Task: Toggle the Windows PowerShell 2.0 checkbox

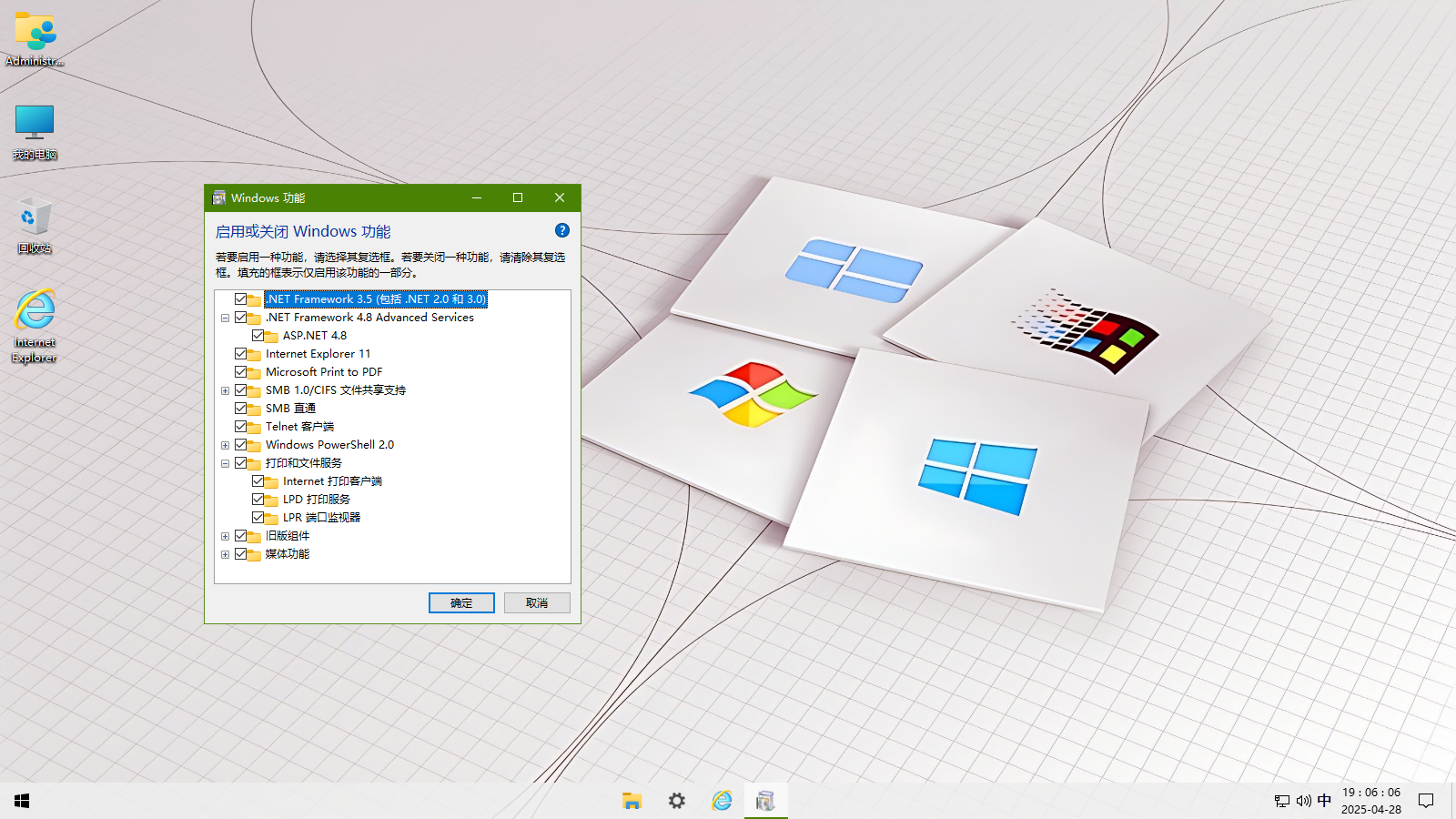Action: [x=240, y=444]
